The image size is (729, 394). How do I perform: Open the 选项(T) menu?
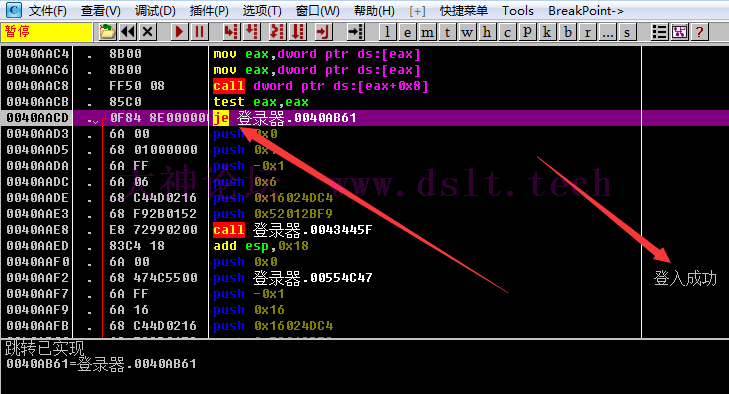262,10
